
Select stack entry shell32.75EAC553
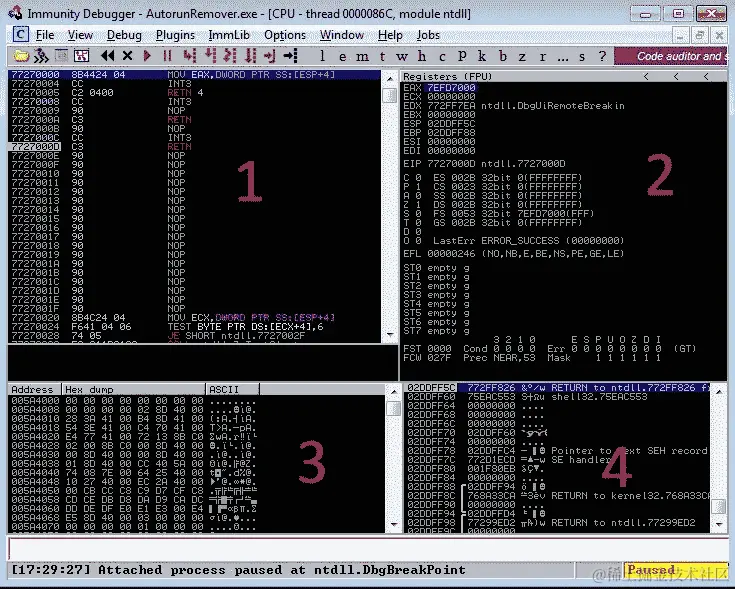point(558,397)
